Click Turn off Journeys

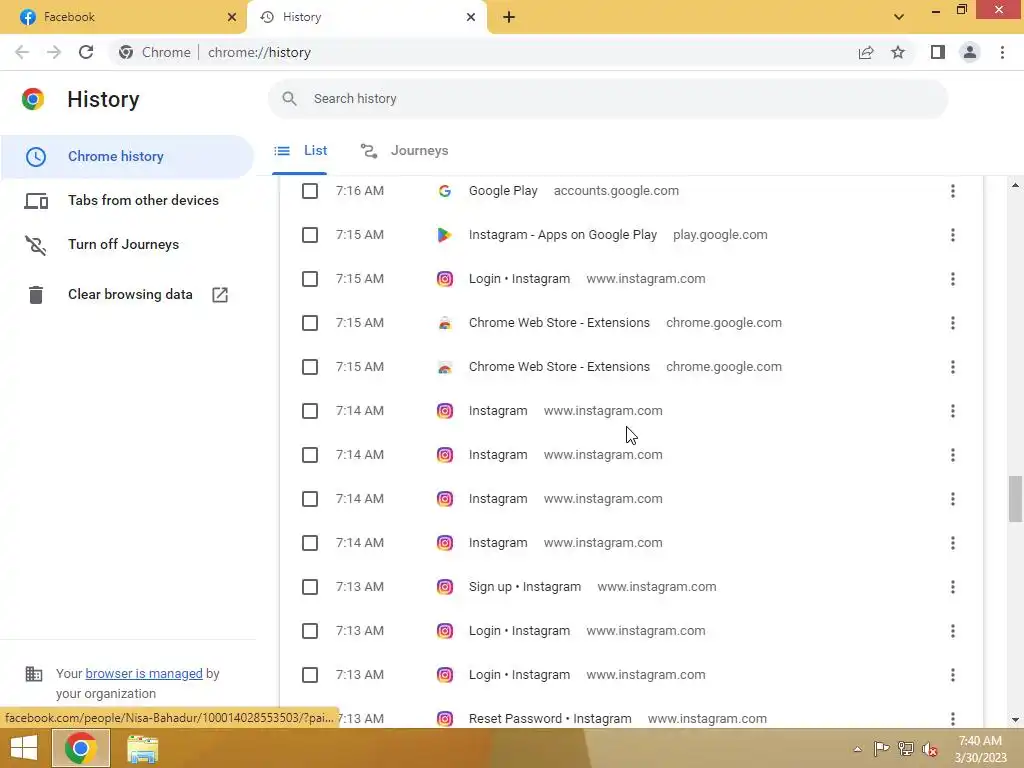(127, 244)
